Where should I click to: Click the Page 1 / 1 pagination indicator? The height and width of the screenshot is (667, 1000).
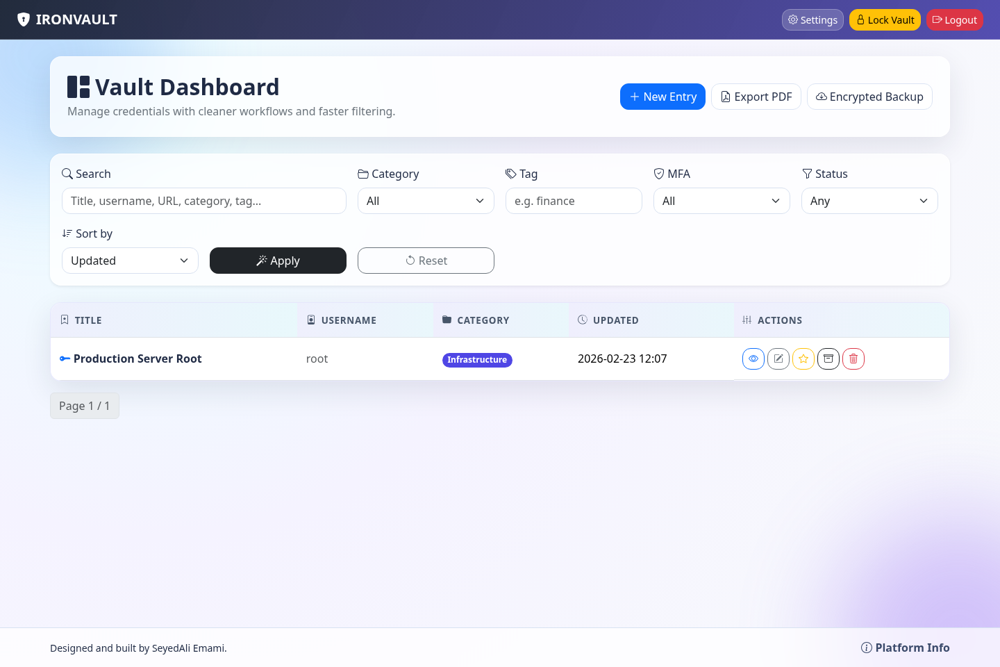point(85,406)
